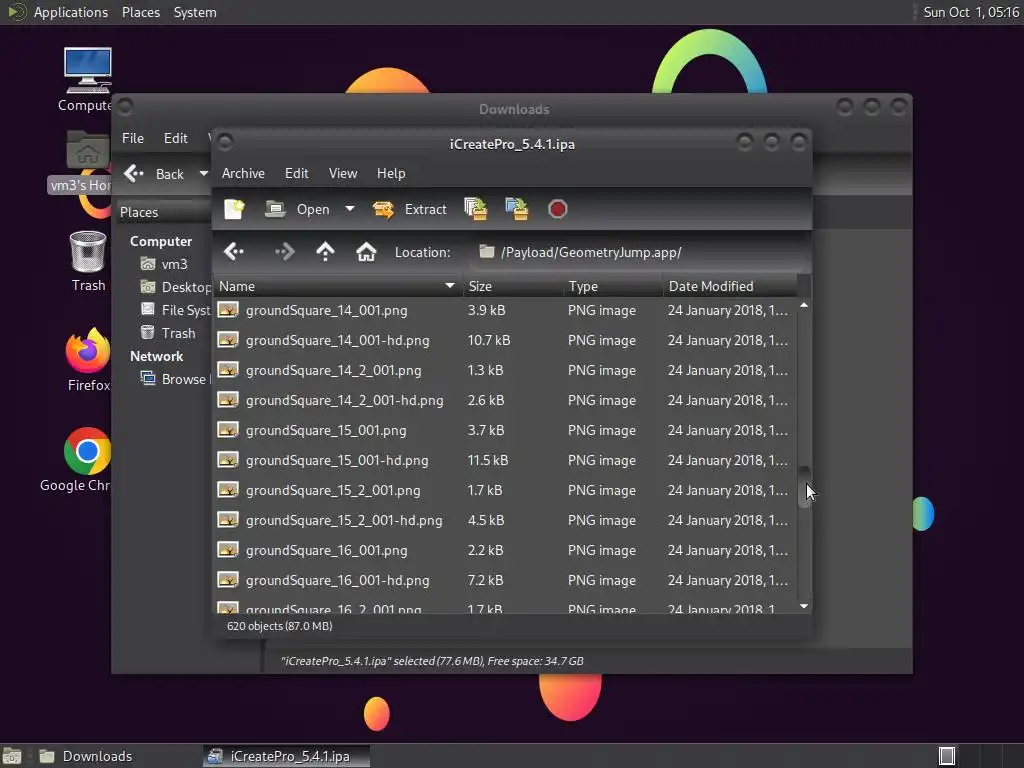Open Edit menu in Downloads window
Viewport: 1024px width, 768px height.
(176, 138)
